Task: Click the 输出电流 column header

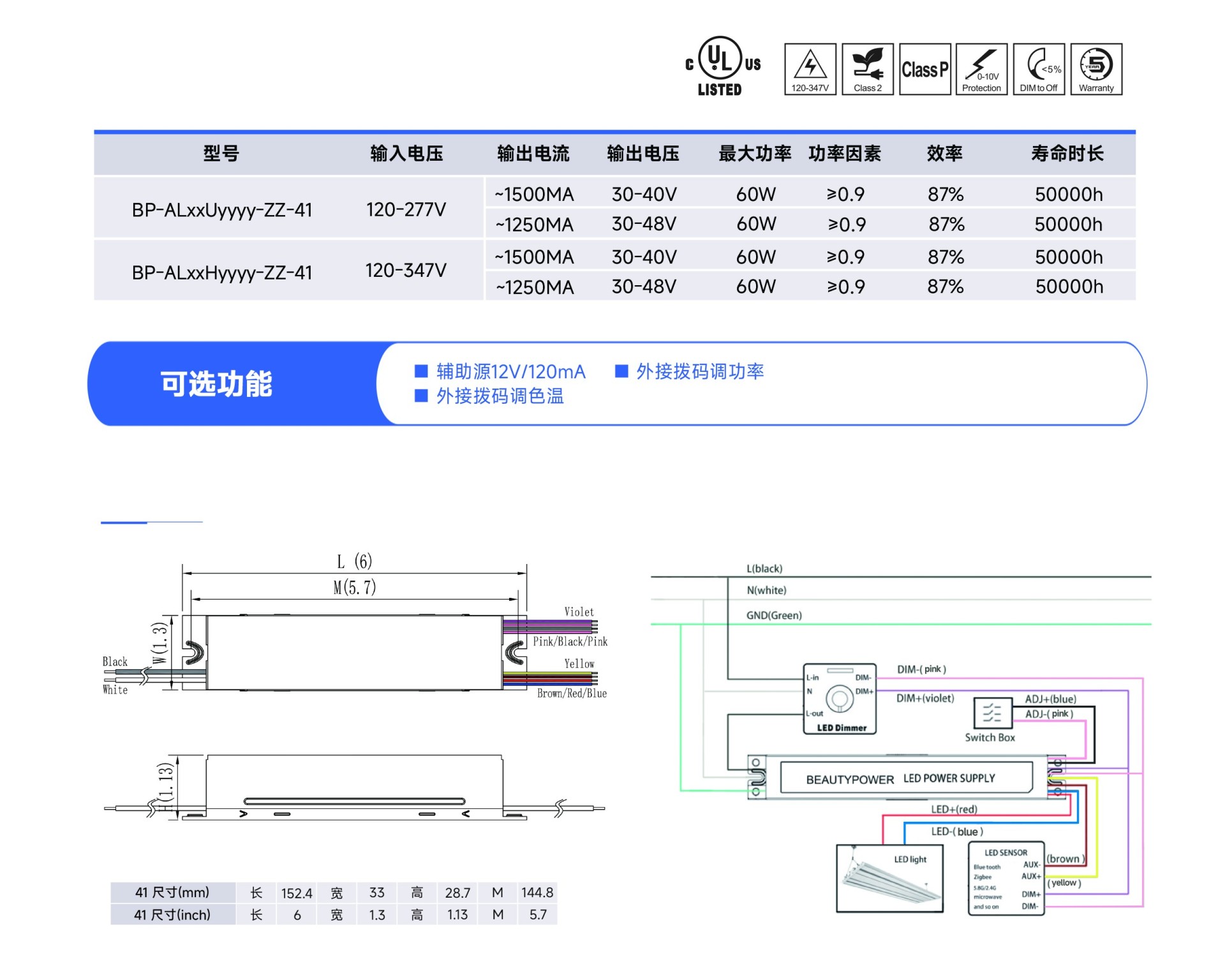Action: tap(533, 154)
